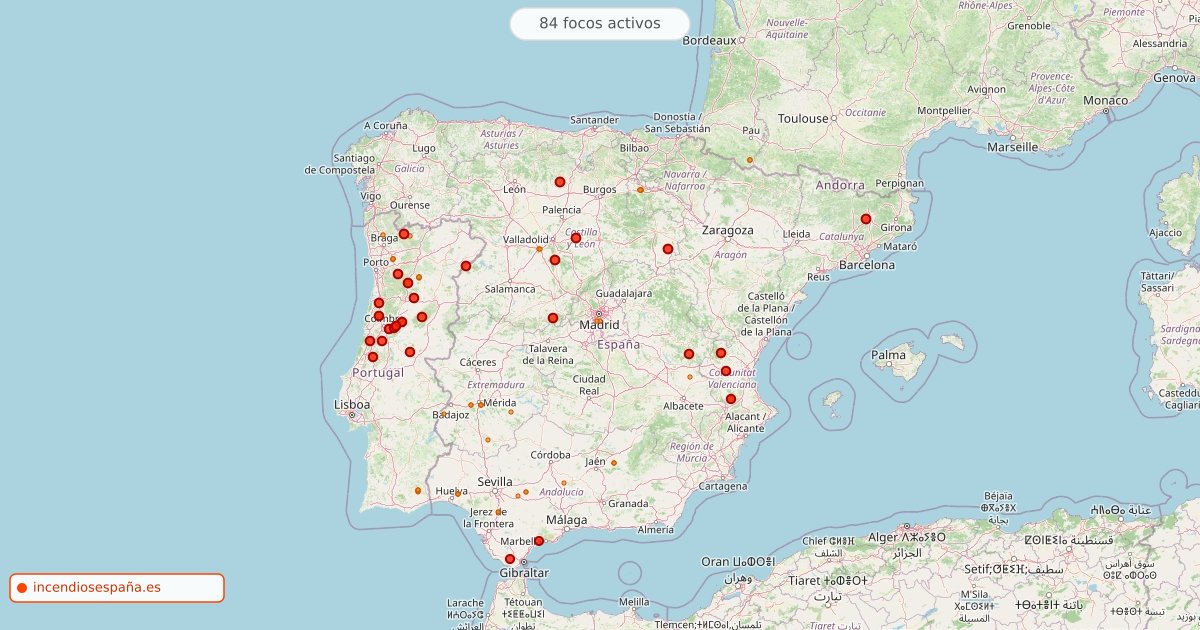The width and height of the screenshot is (1200, 630).
Task: Click the Sevilla city label
Action: 495,482
